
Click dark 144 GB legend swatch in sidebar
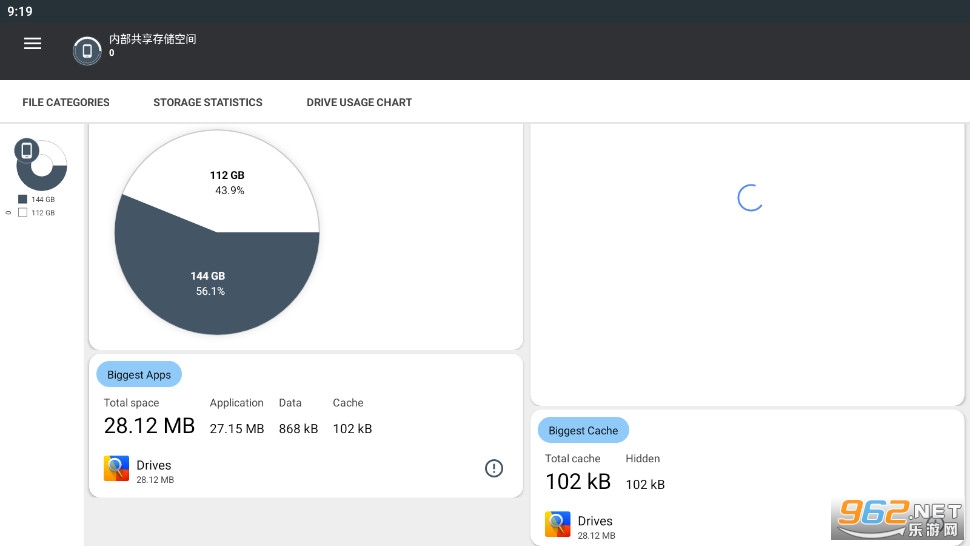[23, 199]
